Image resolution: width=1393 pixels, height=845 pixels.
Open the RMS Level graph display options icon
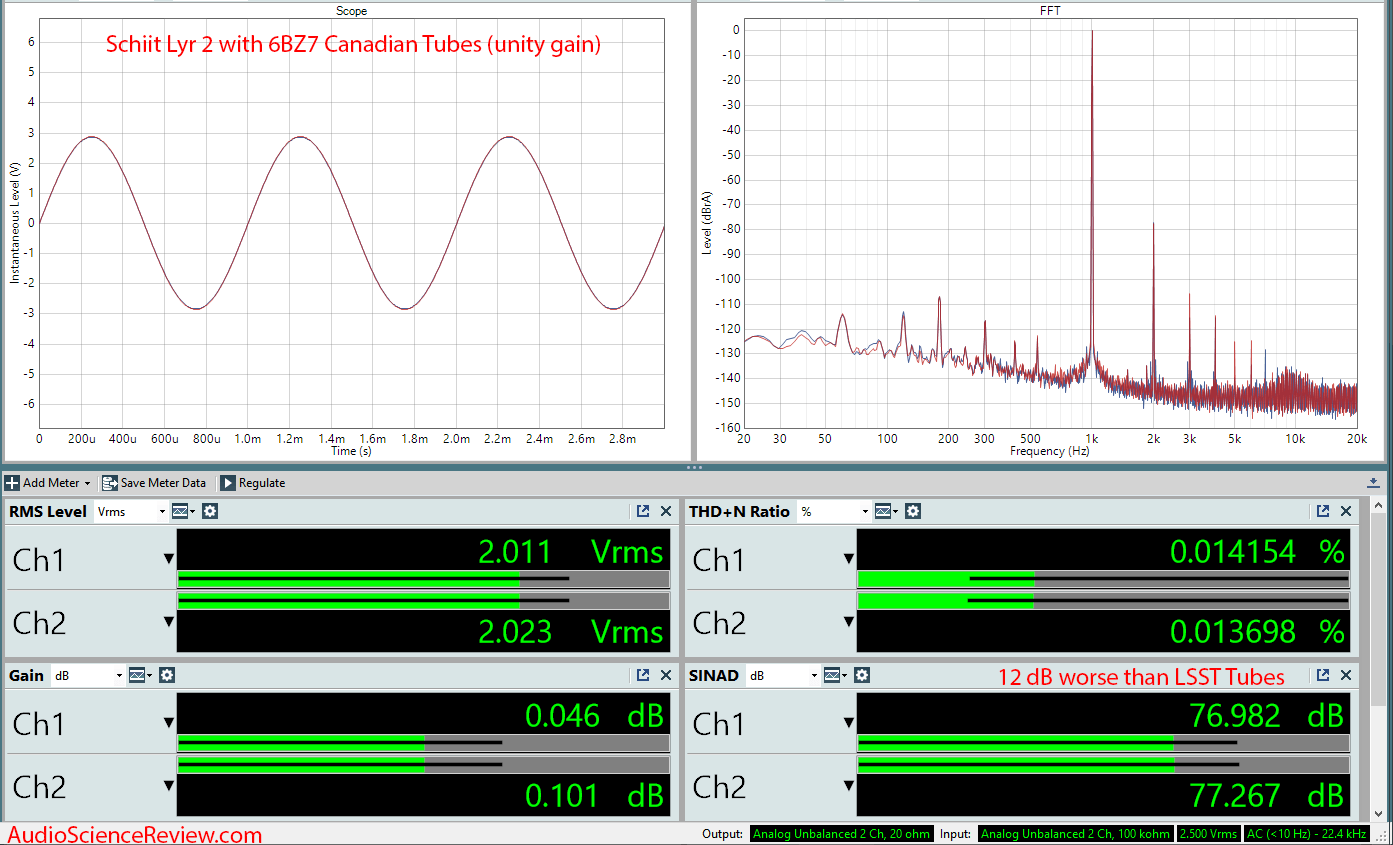[x=185, y=511]
